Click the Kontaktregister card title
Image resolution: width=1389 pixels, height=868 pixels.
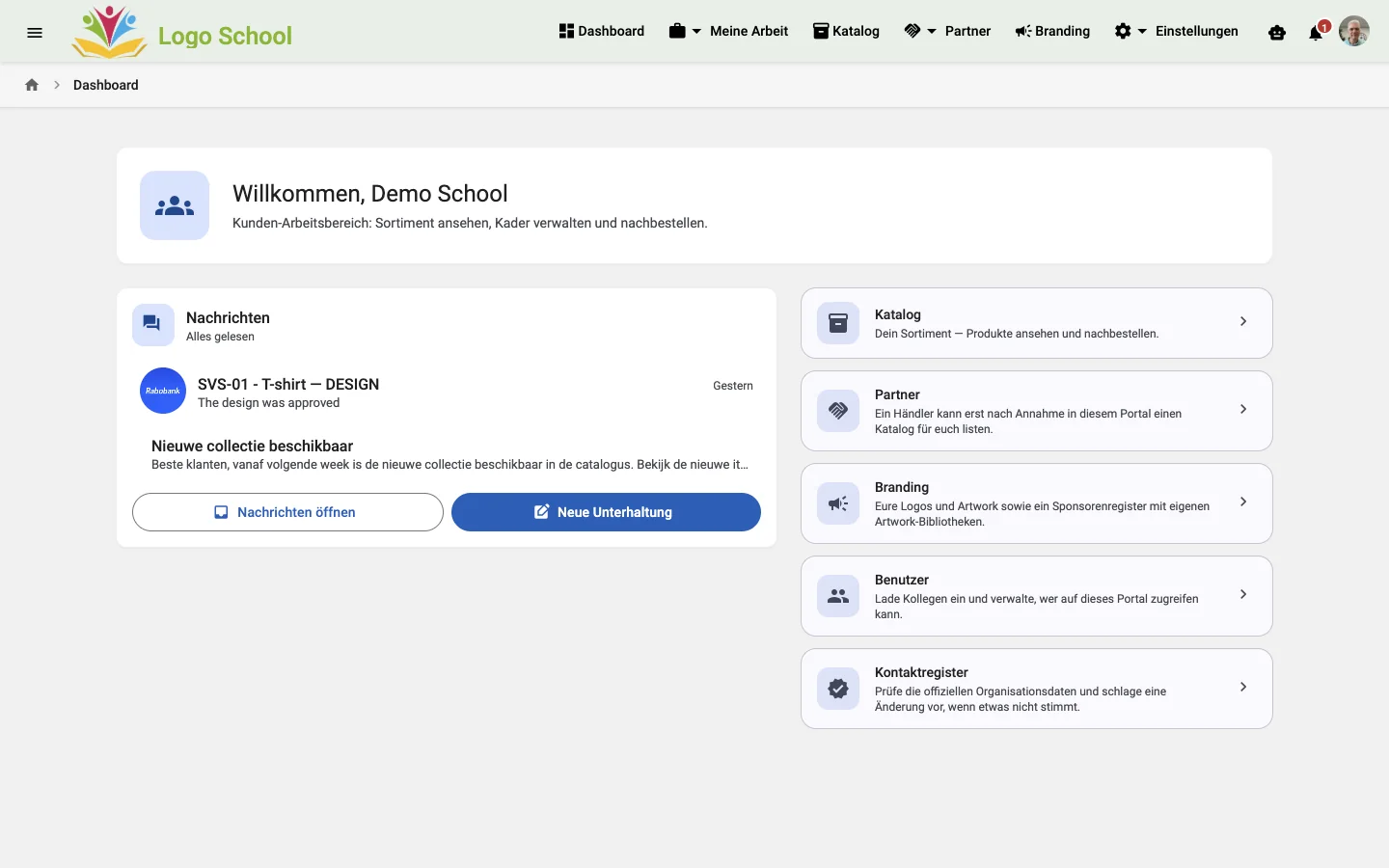(921, 672)
